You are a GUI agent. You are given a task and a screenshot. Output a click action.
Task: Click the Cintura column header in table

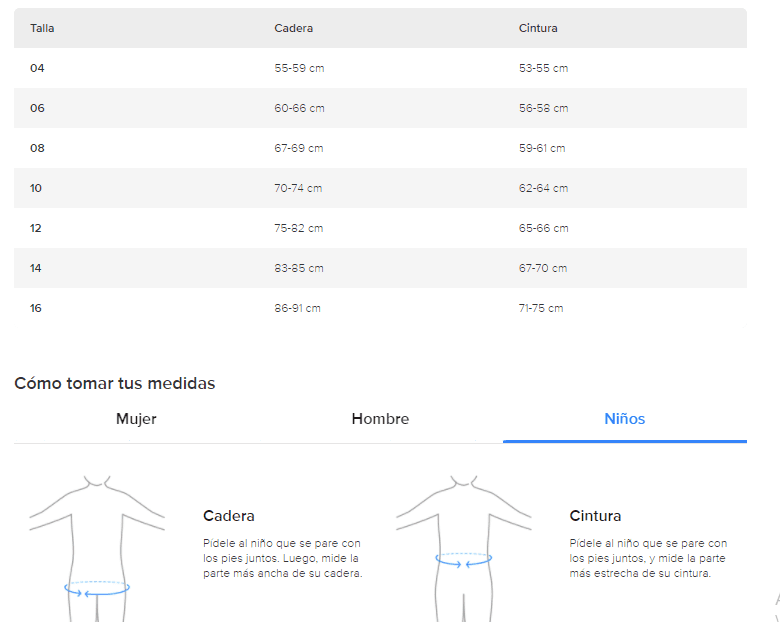tap(538, 28)
